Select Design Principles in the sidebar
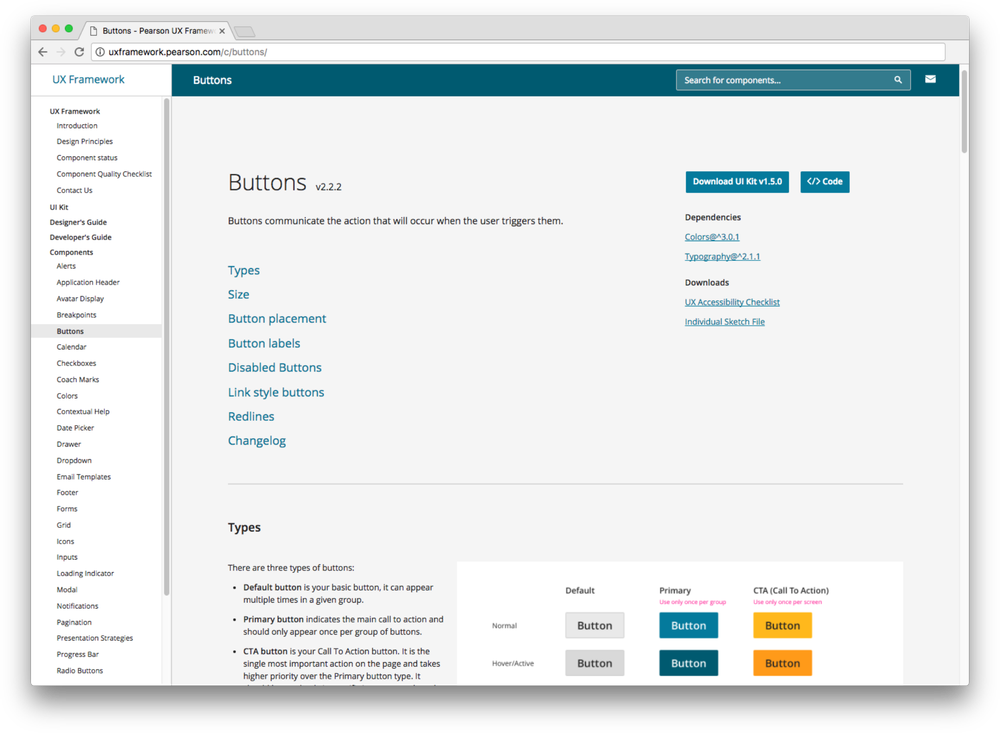This screenshot has width=1000, height=733. pyautogui.click(x=85, y=142)
